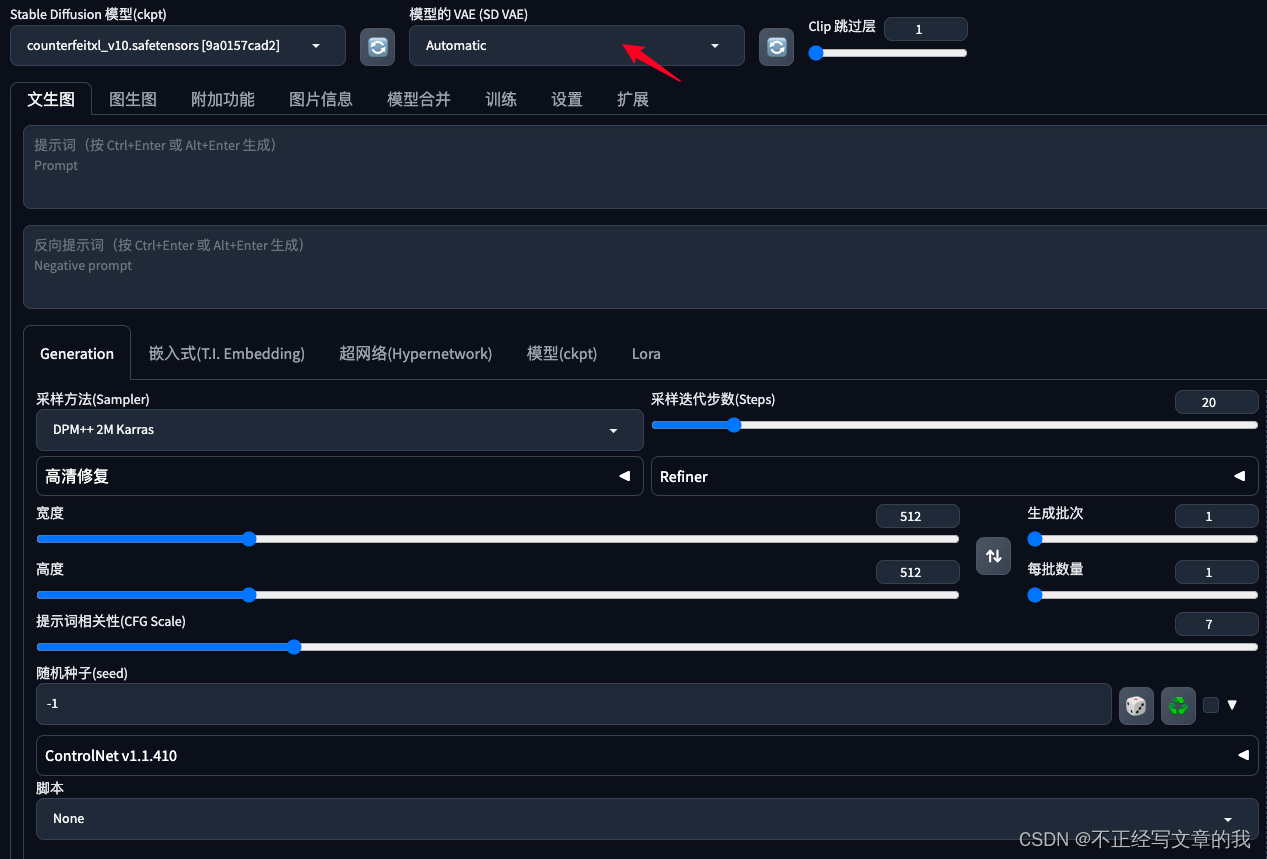Image resolution: width=1267 pixels, height=859 pixels.
Task: Go to the 训练 tab
Action: (501, 99)
